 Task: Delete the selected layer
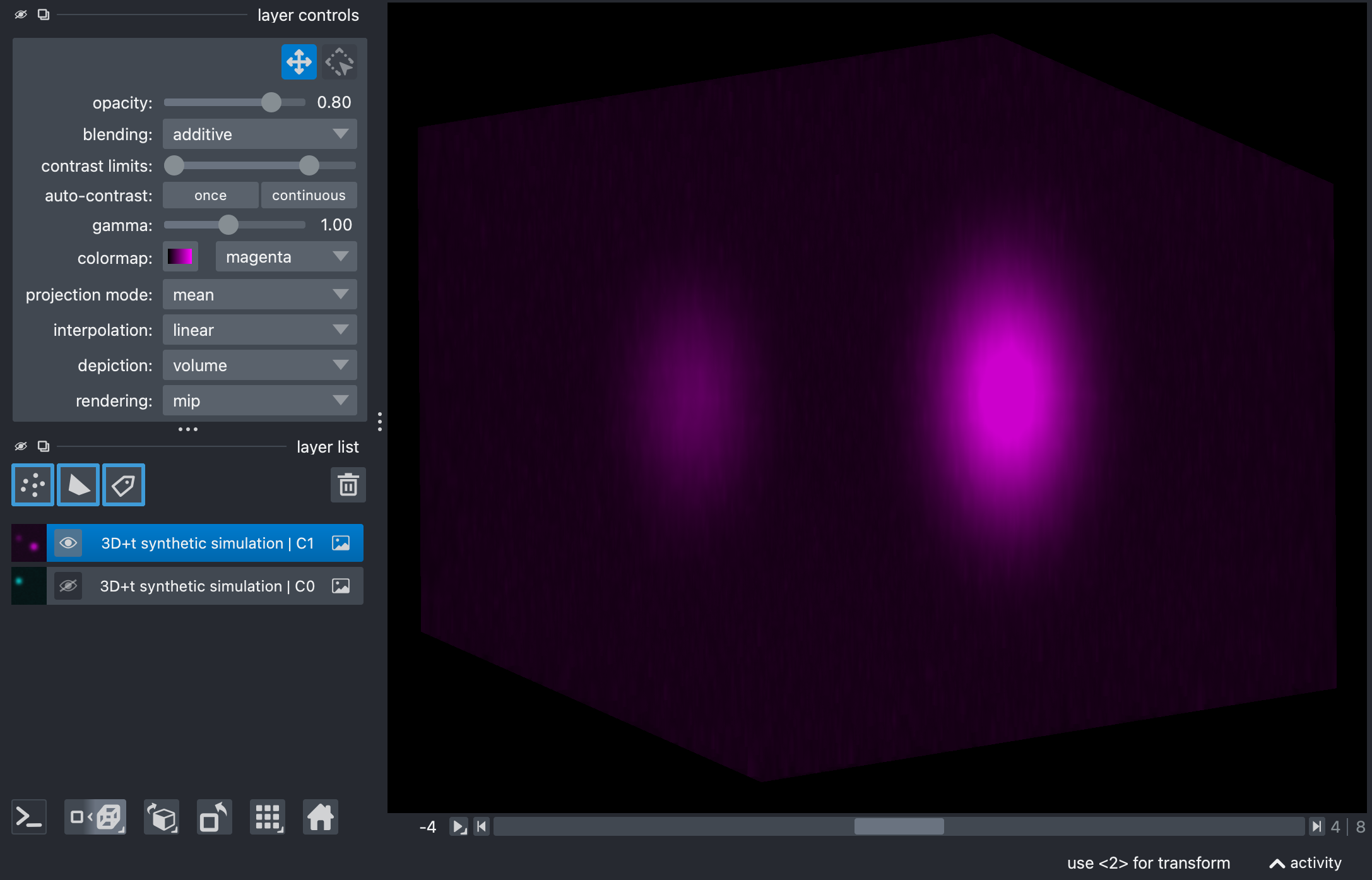(348, 485)
